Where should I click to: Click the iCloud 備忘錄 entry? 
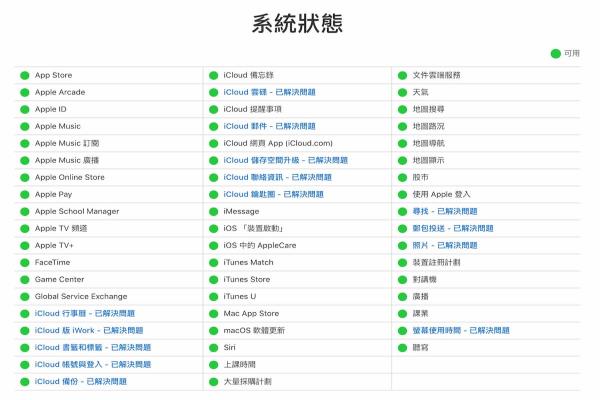[x=249, y=75]
